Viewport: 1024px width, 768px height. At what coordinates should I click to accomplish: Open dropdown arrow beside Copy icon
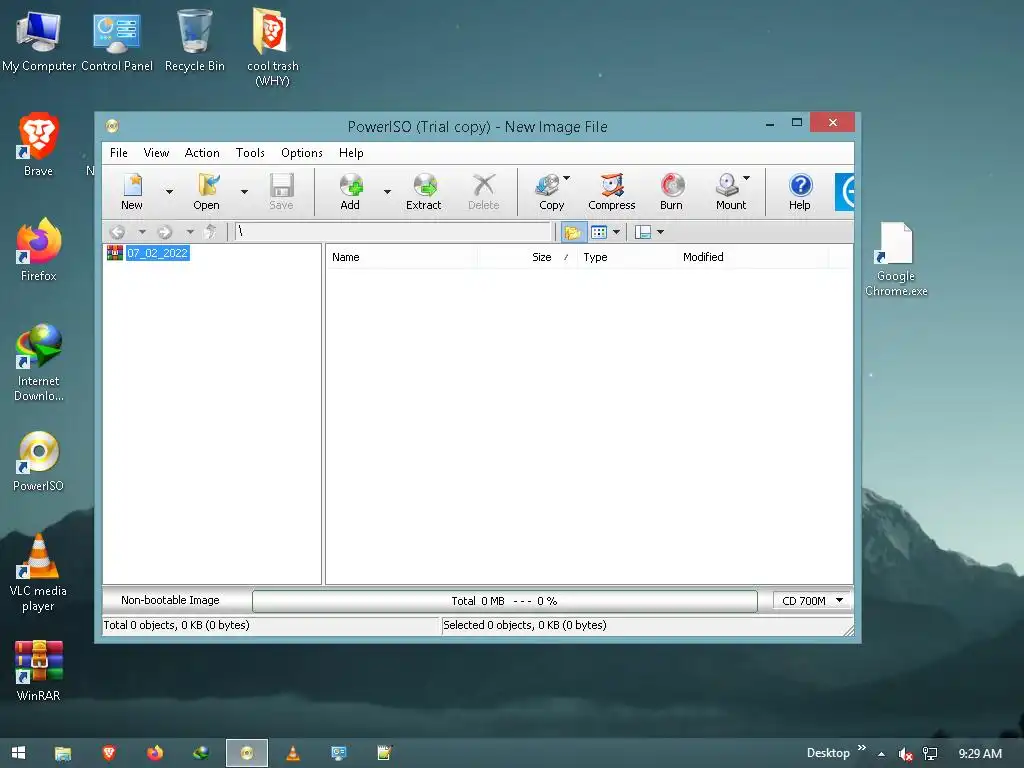point(567,178)
